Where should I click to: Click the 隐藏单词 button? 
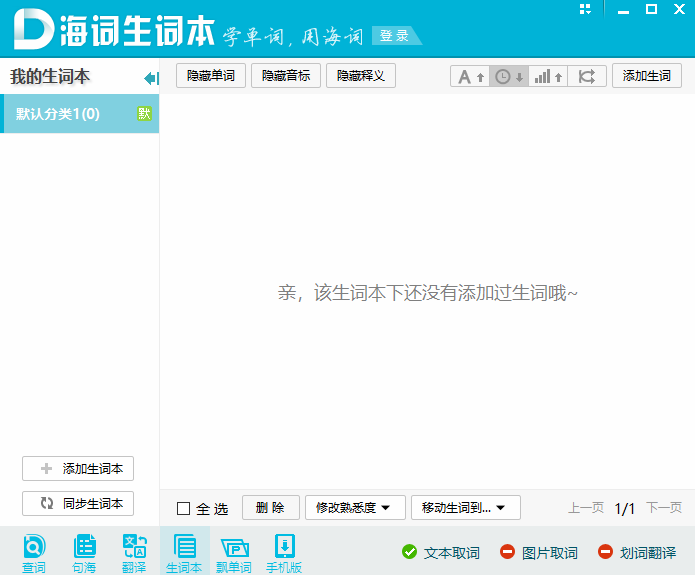coord(211,76)
